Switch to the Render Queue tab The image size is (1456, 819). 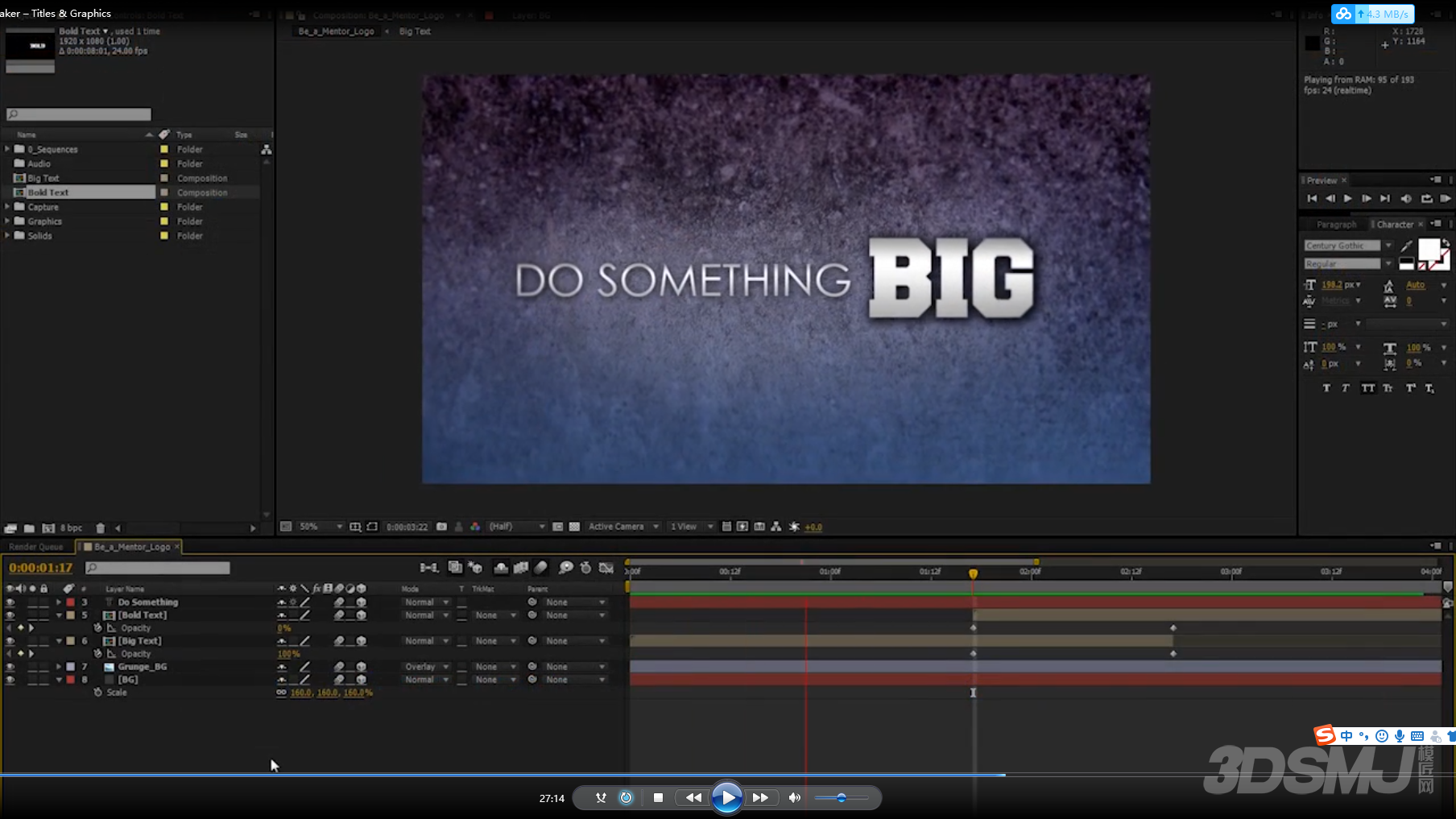coord(36,547)
